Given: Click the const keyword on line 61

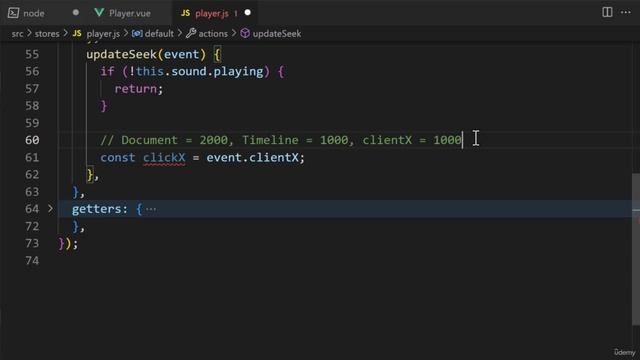Looking at the screenshot, I should click(118, 158).
